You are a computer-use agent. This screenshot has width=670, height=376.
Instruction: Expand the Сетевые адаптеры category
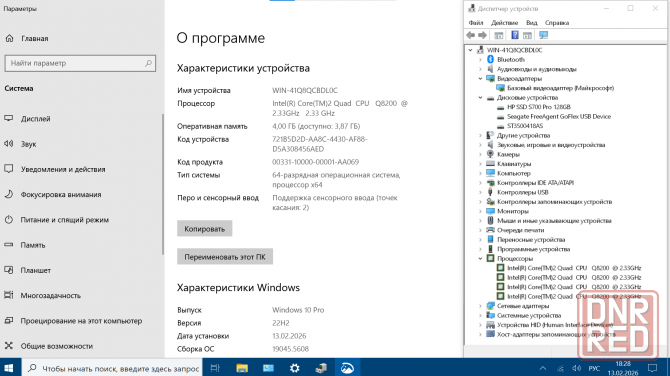click(x=480, y=306)
